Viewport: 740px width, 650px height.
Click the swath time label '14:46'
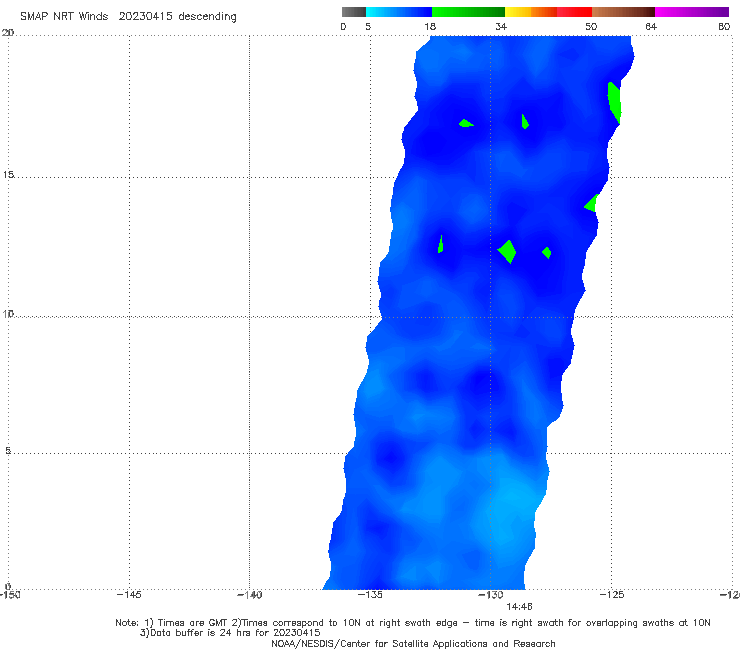click(x=519, y=606)
